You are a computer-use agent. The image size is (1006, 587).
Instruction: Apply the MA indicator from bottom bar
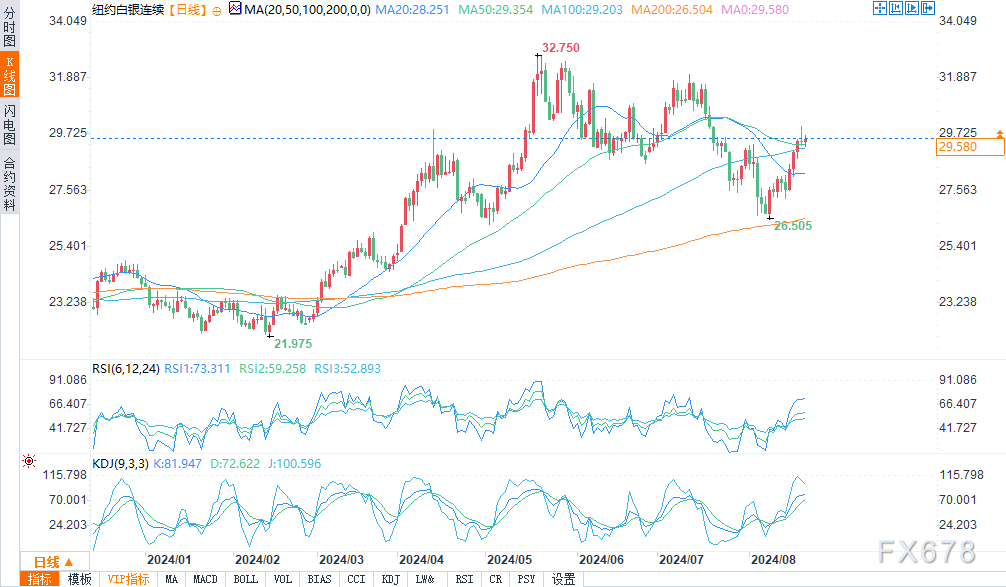(171, 579)
